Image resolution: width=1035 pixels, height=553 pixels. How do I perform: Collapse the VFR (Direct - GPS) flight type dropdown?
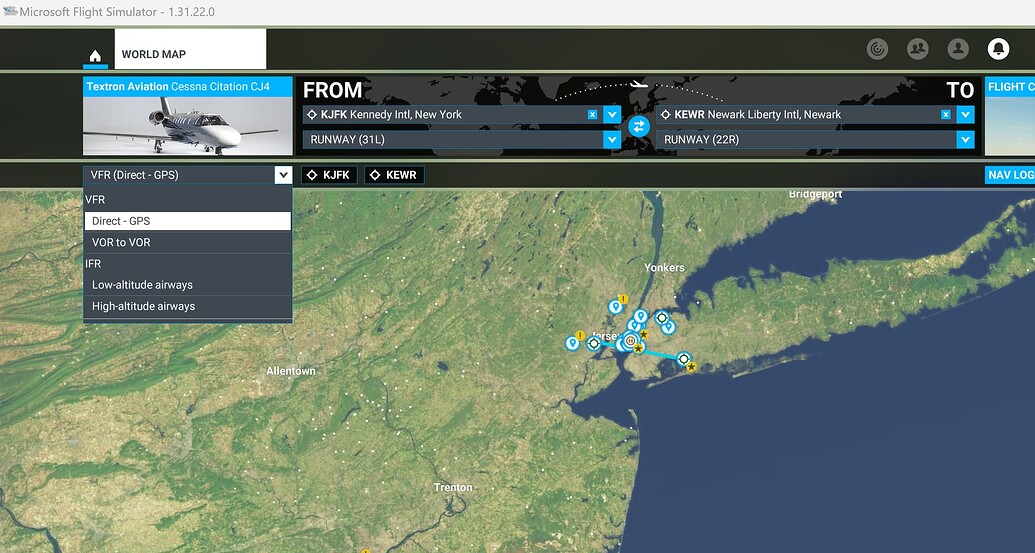pyautogui.click(x=283, y=175)
